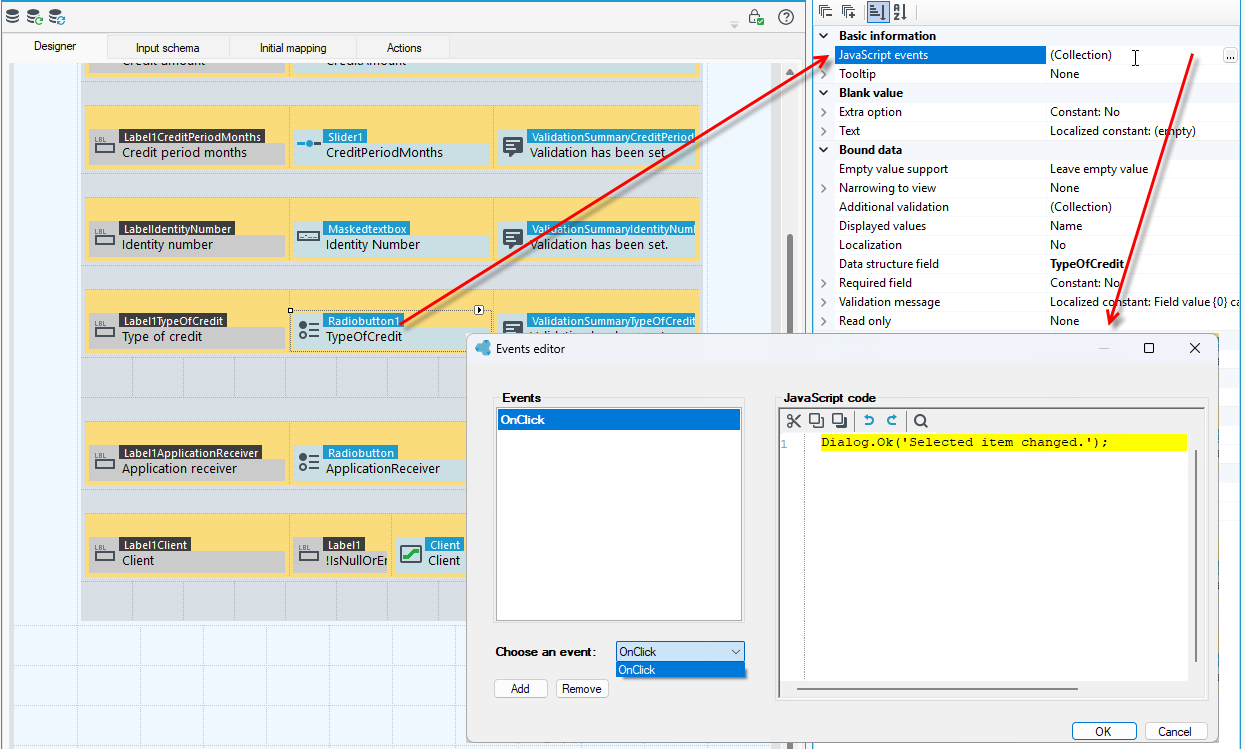The width and height of the screenshot is (1245, 749).
Task: Select the Slider1 CreditPeriodMonths control
Action: (391, 145)
